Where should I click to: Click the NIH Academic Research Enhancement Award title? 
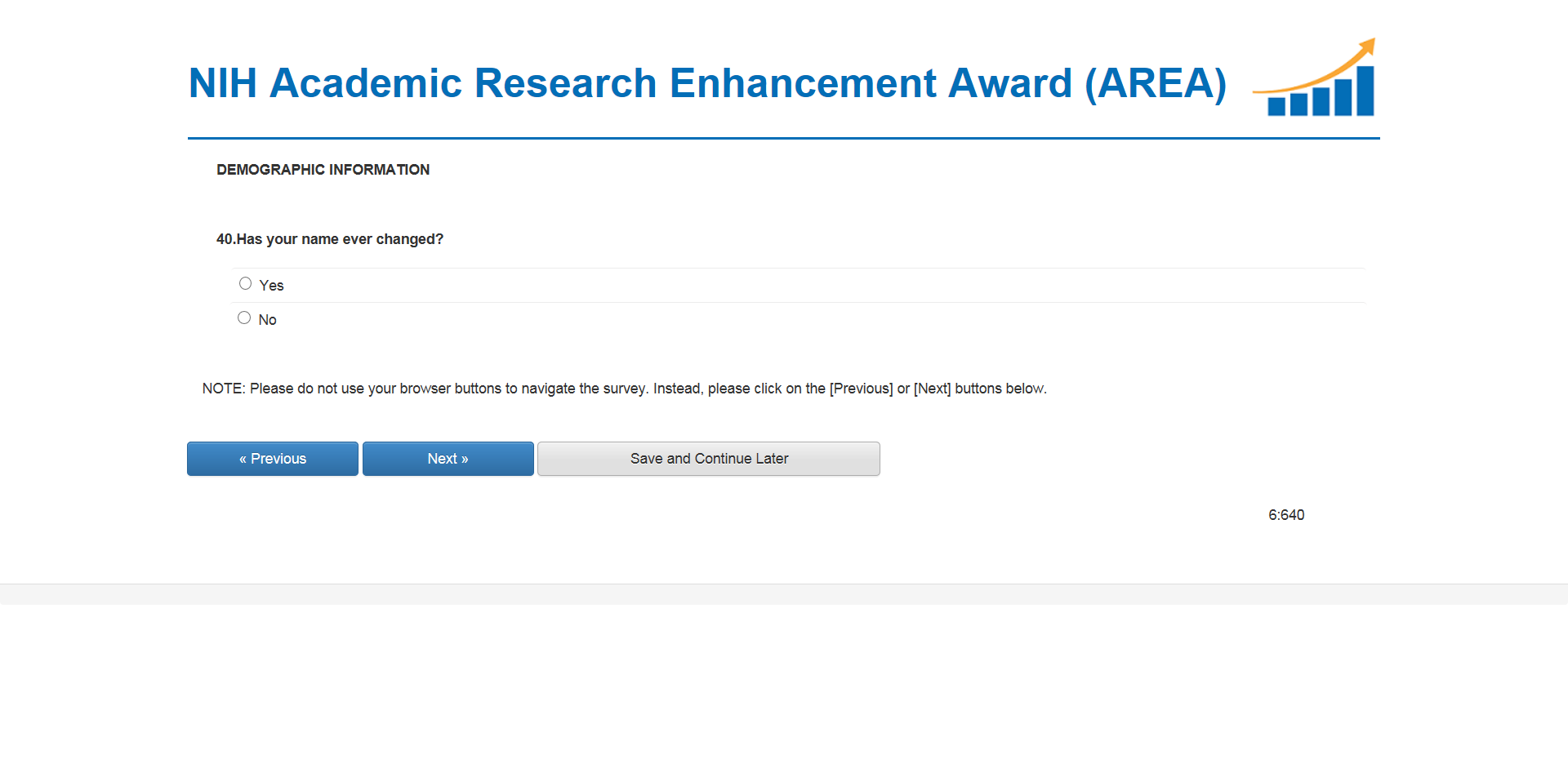(x=707, y=83)
